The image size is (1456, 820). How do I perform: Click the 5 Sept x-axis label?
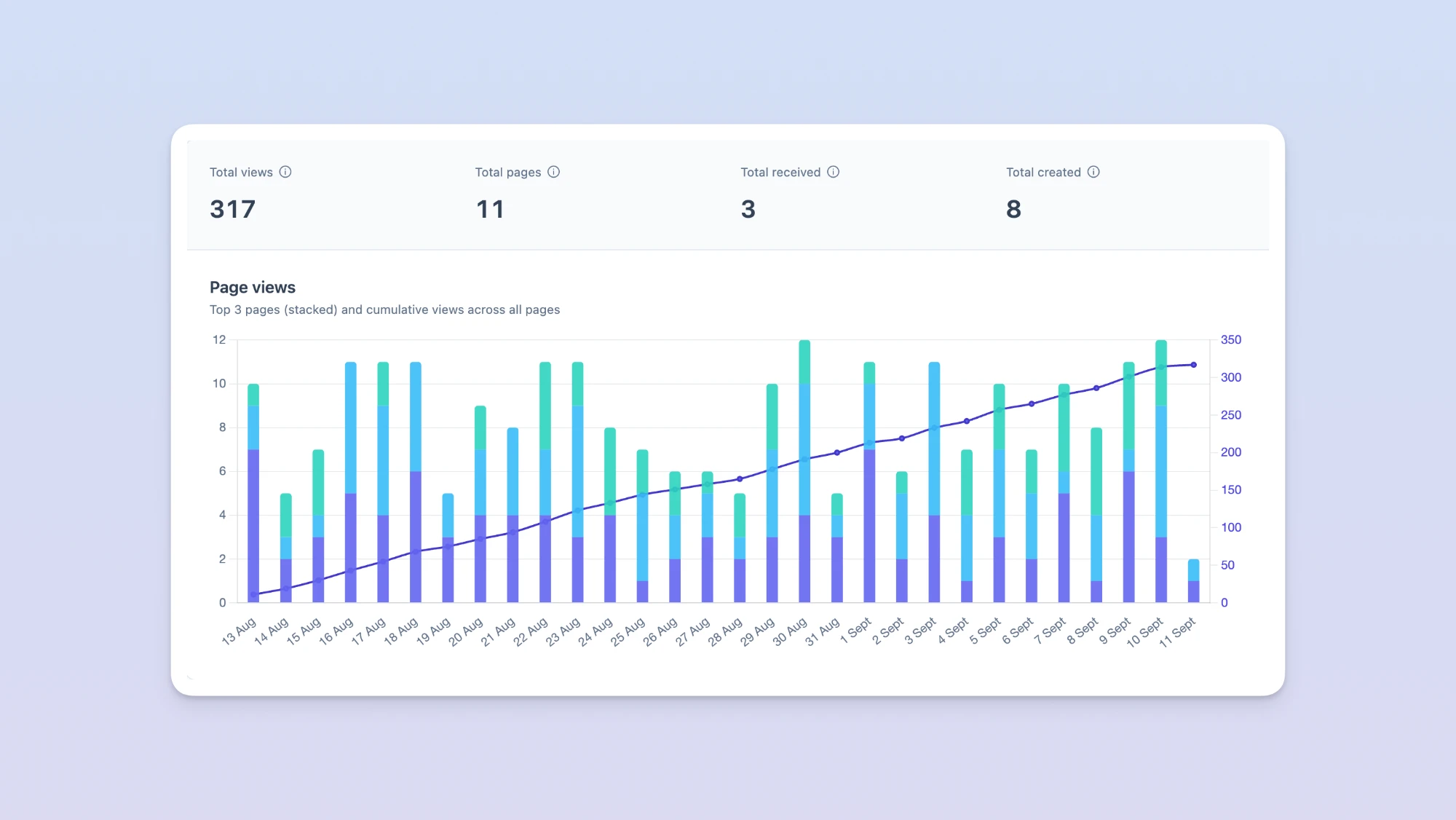[x=986, y=630]
